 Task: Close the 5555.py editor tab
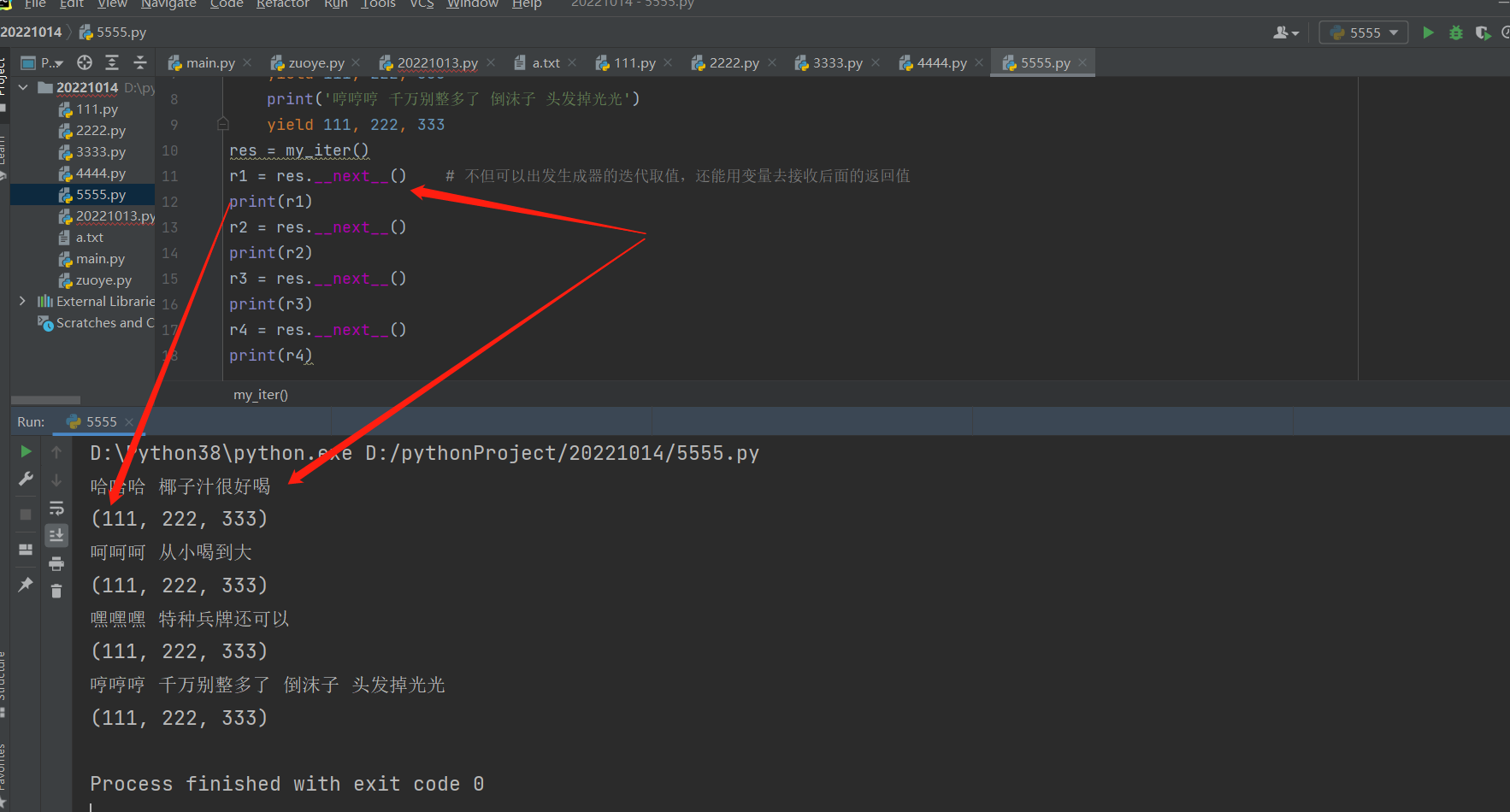tap(1082, 62)
